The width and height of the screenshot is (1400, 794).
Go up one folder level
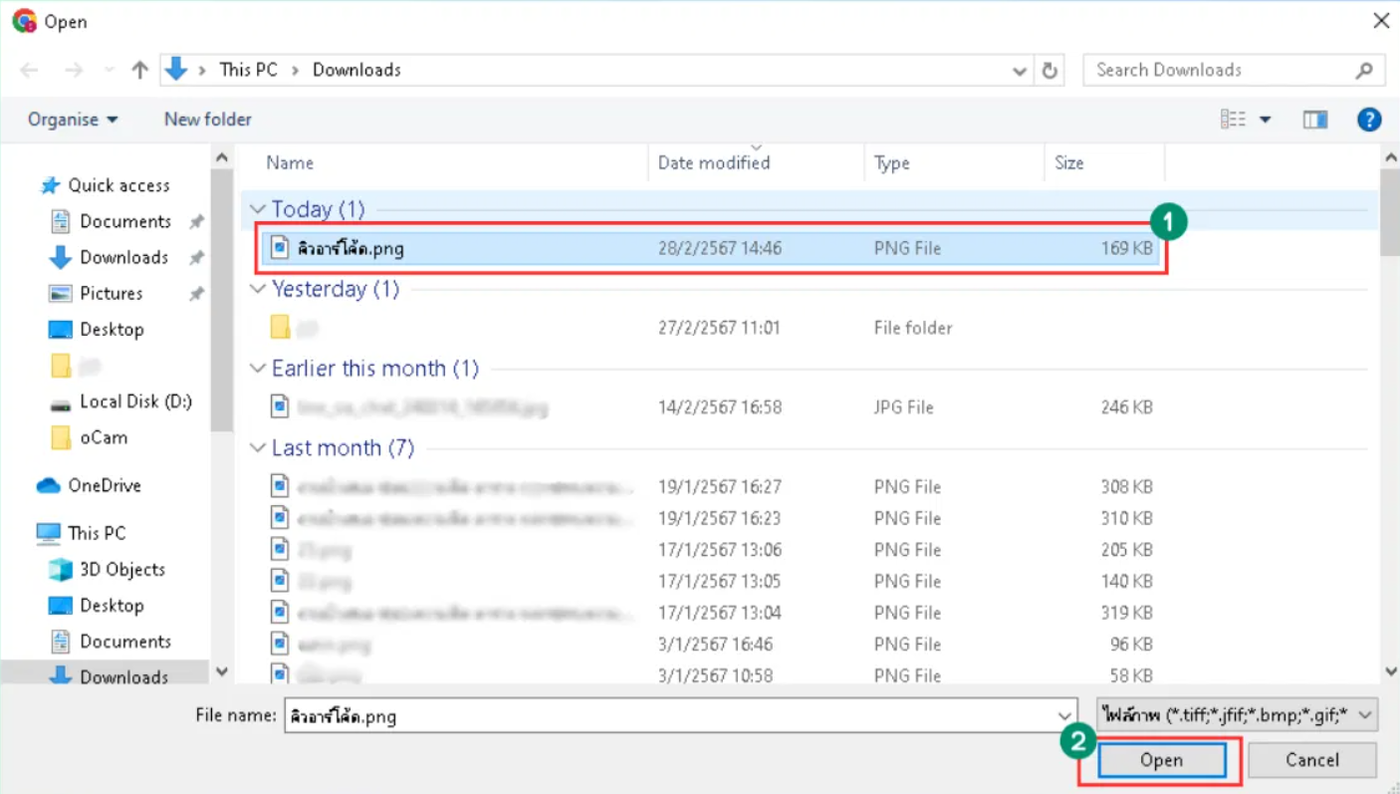140,70
